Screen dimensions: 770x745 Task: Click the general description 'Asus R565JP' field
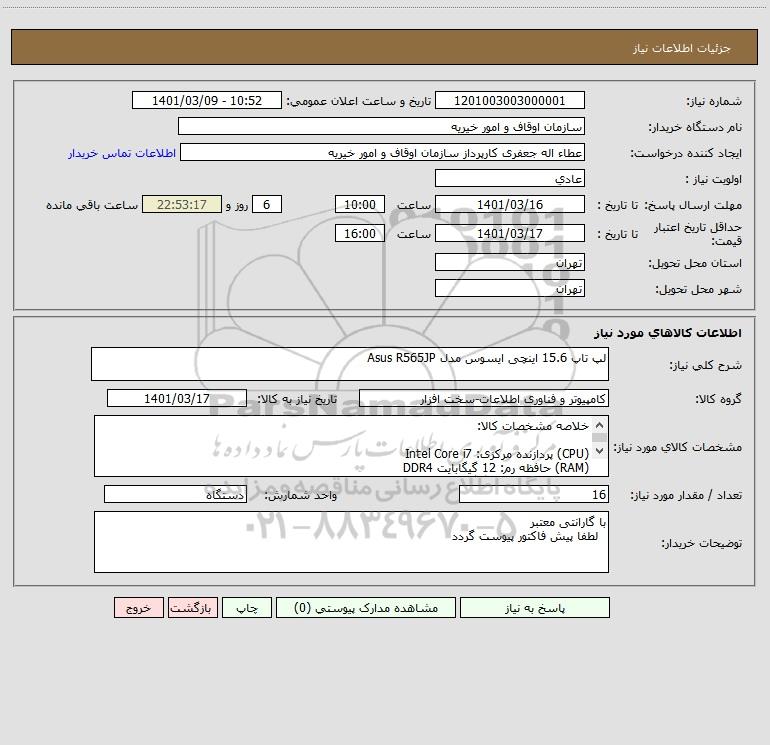click(x=350, y=364)
